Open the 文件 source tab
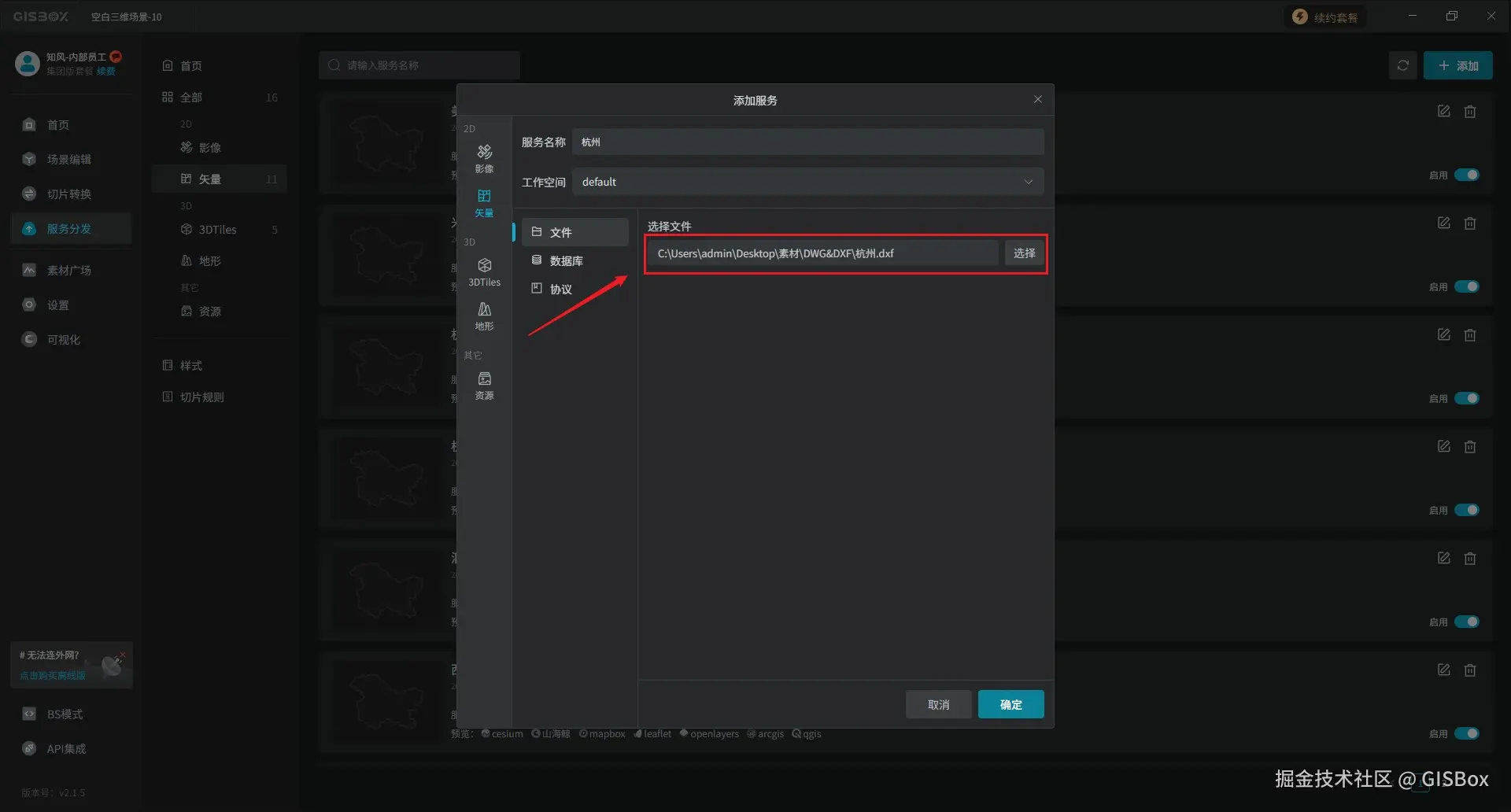 click(x=574, y=232)
